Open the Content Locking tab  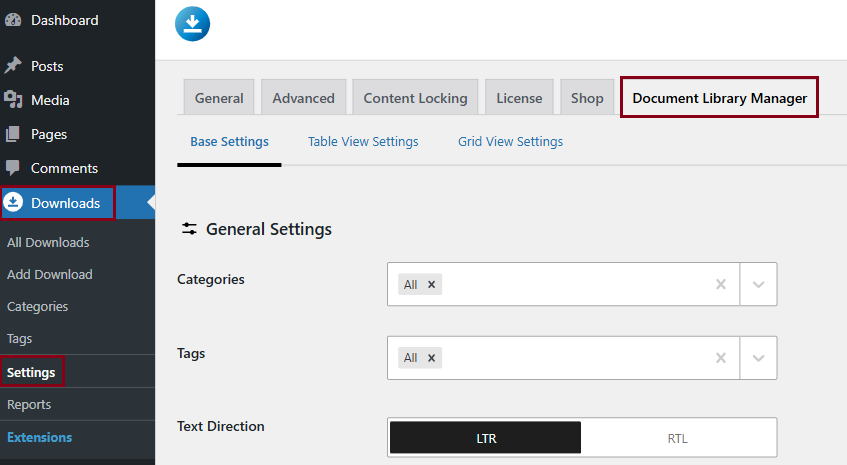coord(415,98)
